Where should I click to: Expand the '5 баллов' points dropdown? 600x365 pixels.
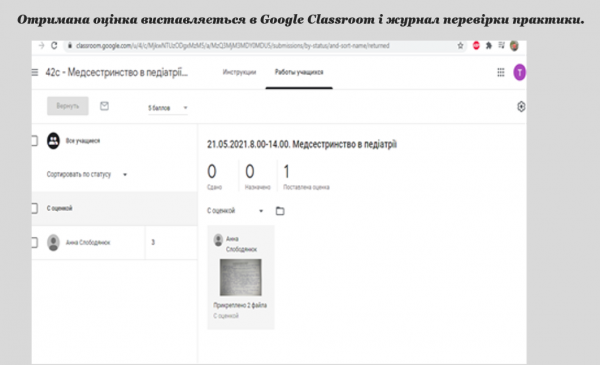(168, 108)
